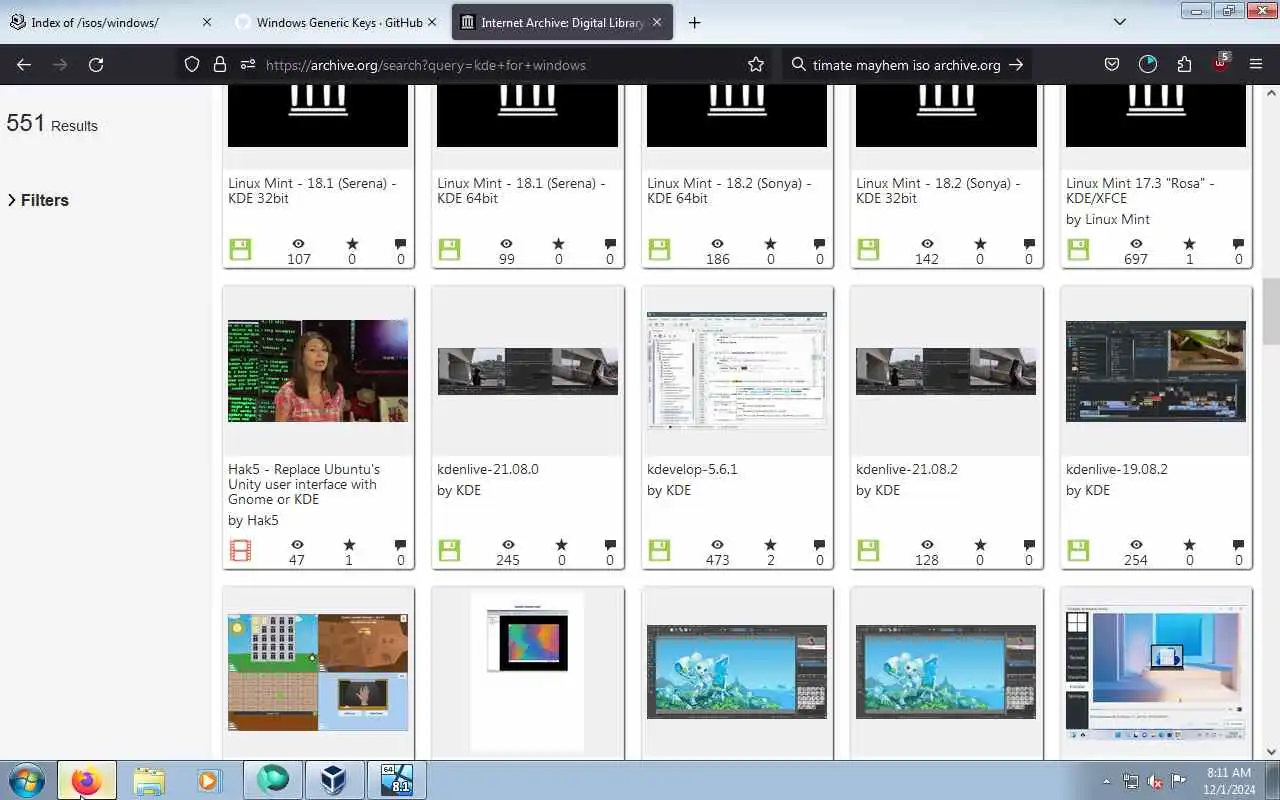Show hidden system tray icons arrow

[x=1106, y=781]
